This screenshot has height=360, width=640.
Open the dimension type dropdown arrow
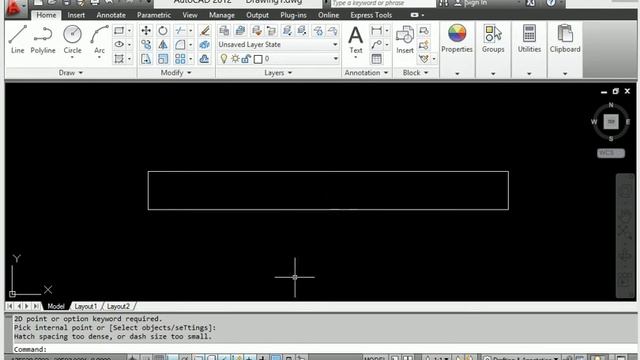click(387, 31)
